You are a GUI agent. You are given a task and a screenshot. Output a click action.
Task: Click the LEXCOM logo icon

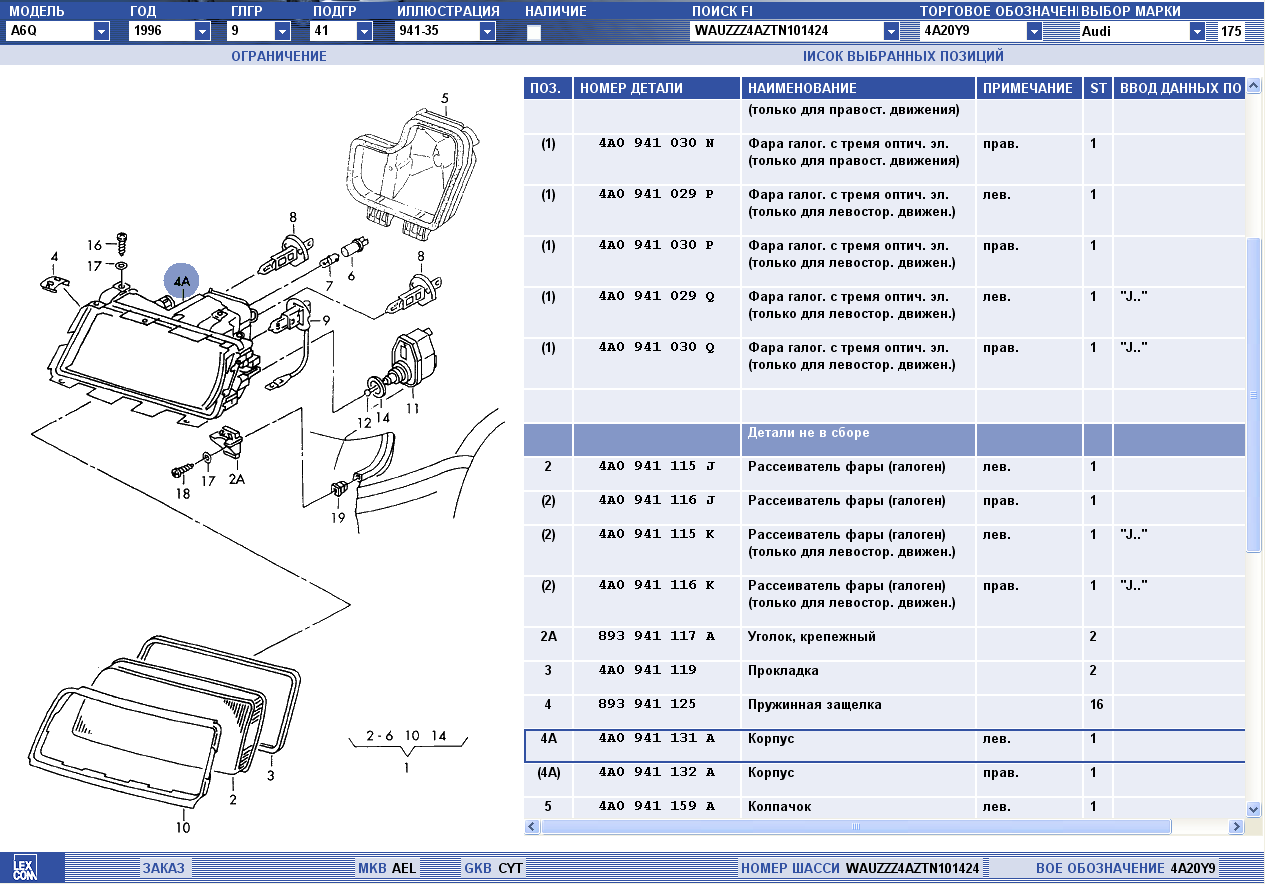coord(24,867)
